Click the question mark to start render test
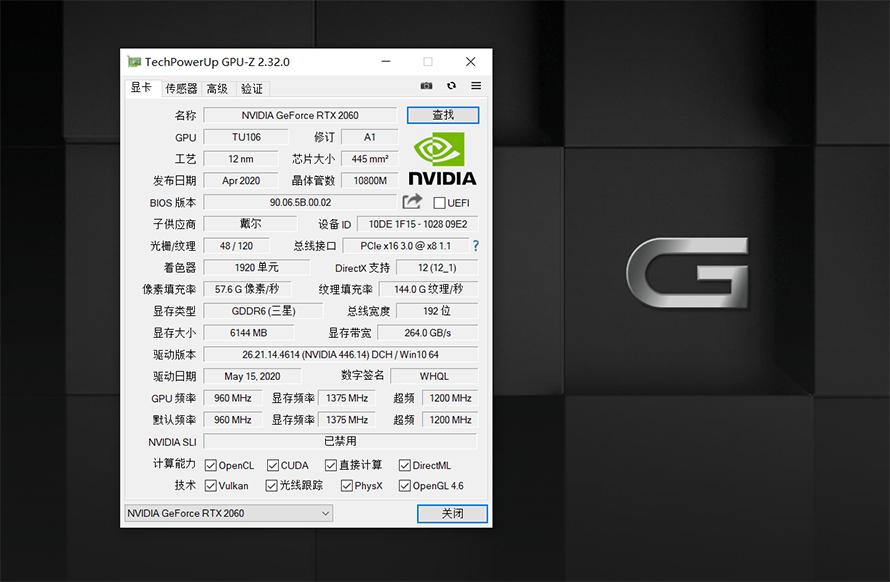 pyautogui.click(x=476, y=245)
